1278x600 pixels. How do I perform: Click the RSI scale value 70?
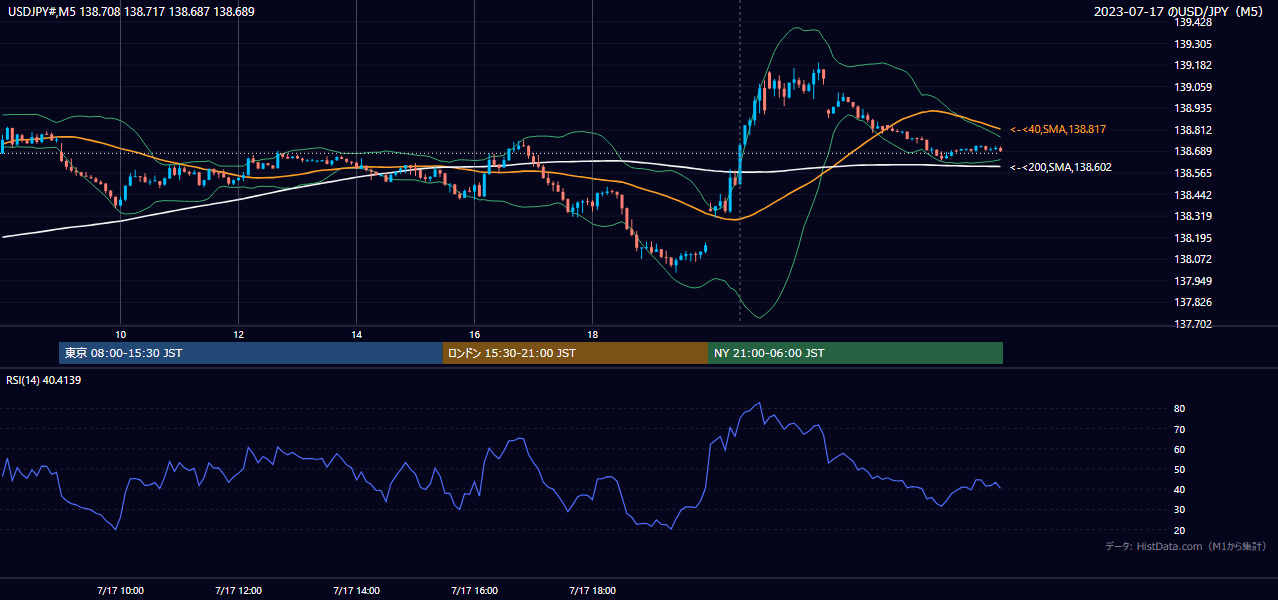click(x=1179, y=429)
